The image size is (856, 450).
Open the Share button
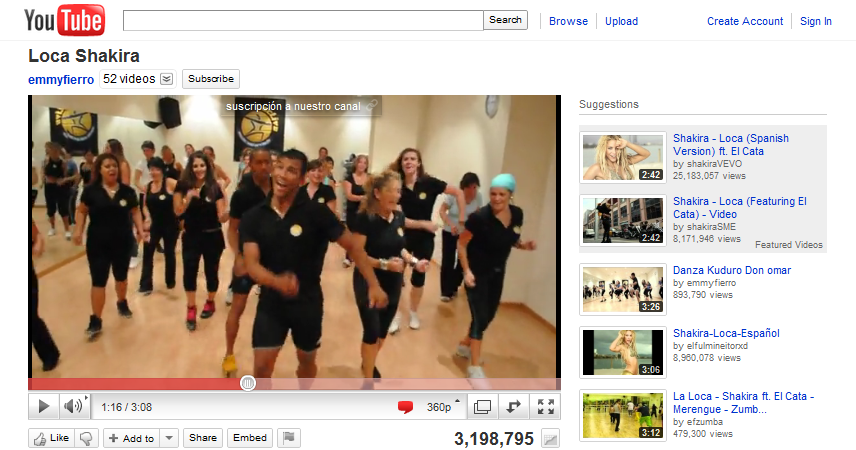203,437
